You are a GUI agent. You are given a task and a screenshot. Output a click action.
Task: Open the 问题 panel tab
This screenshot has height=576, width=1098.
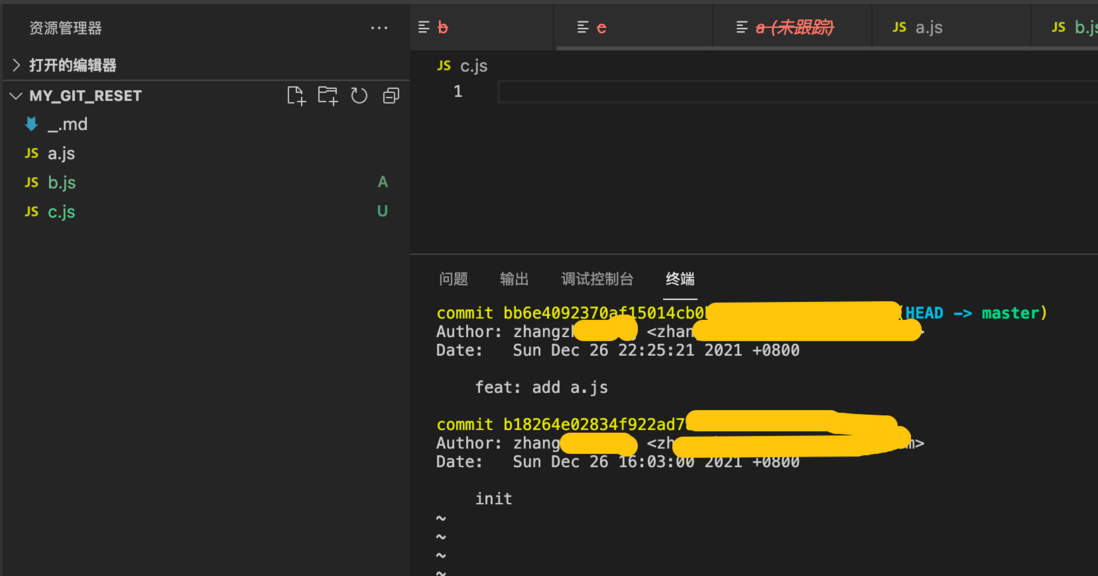pyautogui.click(x=453, y=279)
